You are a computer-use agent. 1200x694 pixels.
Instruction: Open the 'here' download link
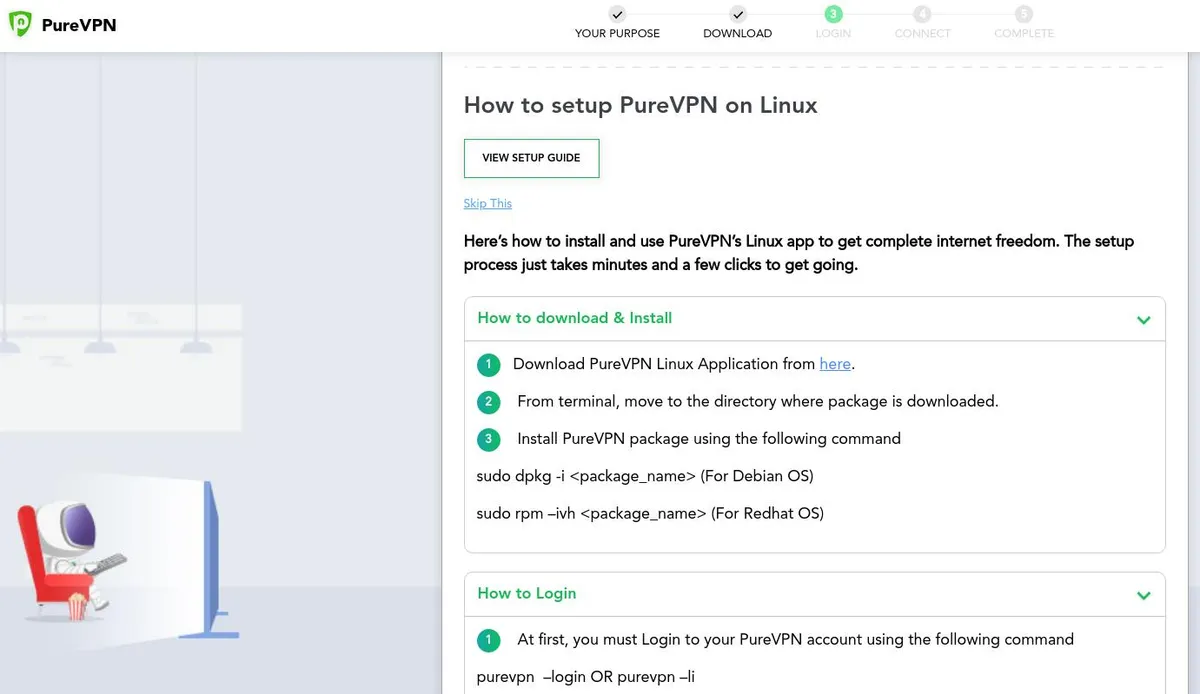point(835,364)
